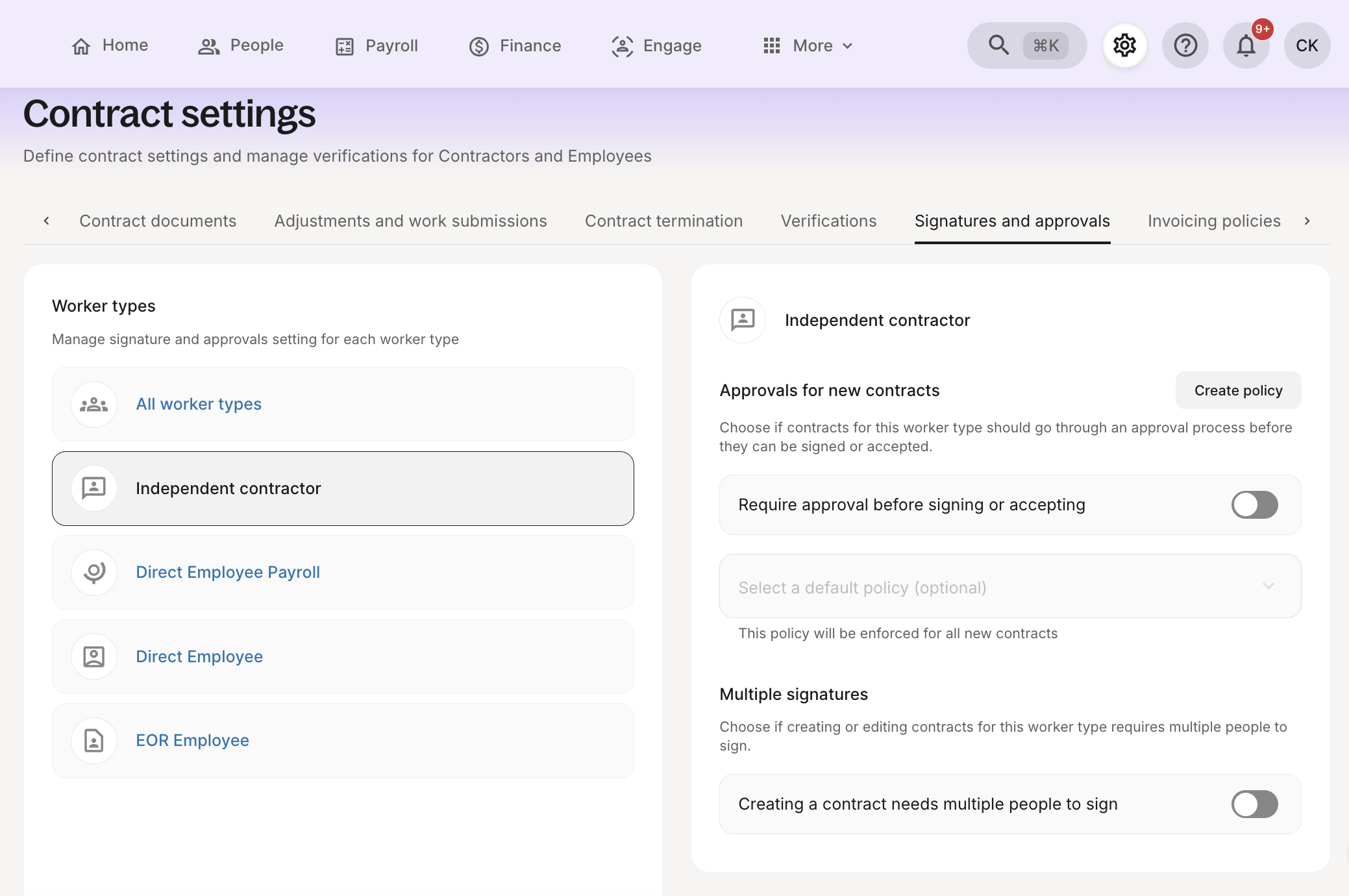
Task: Click the Finance dollar icon
Action: 479,46
